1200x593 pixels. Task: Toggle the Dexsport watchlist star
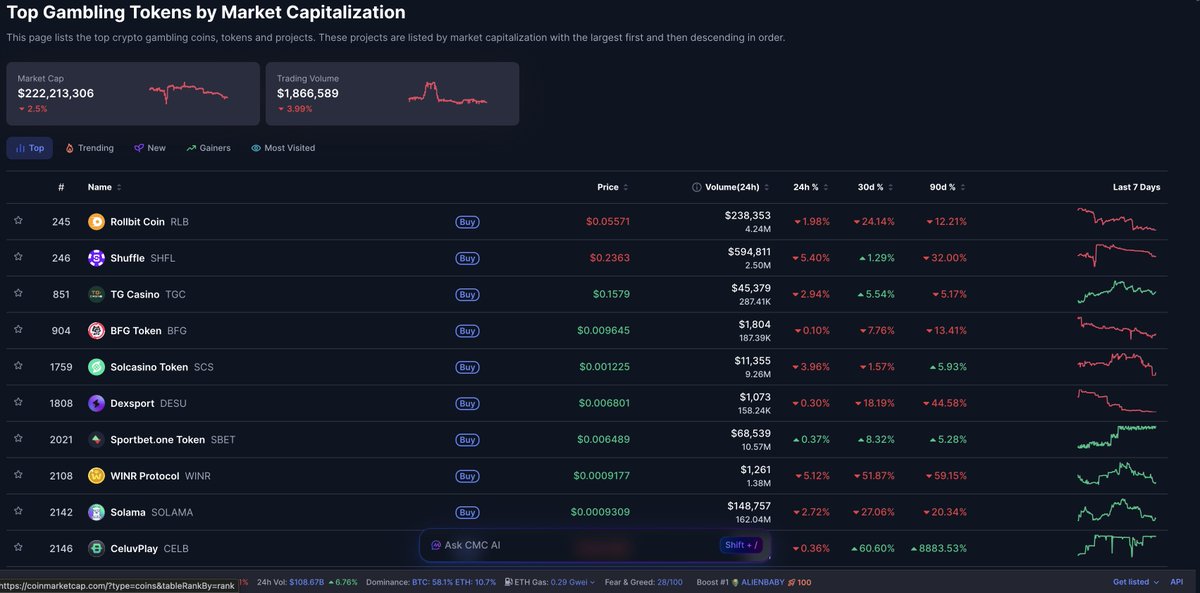(18, 402)
